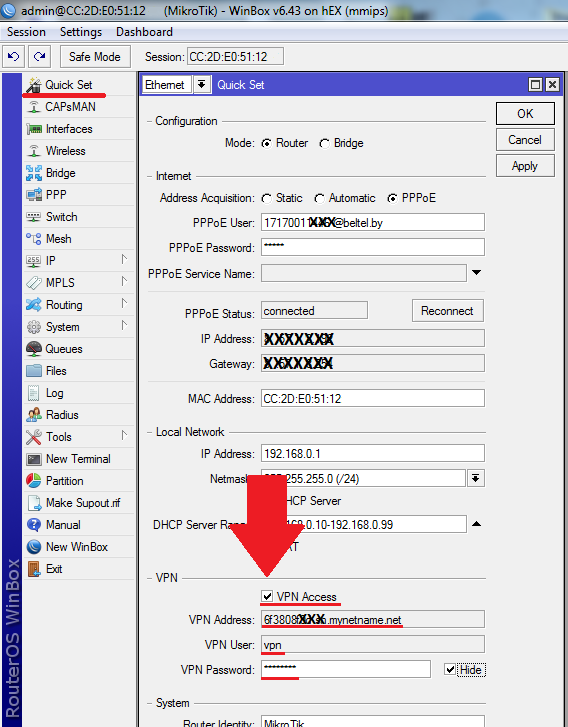Open the Partition menu icon
Image resolution: width=568 pixels, height=727 pixels.
(34, 481)
